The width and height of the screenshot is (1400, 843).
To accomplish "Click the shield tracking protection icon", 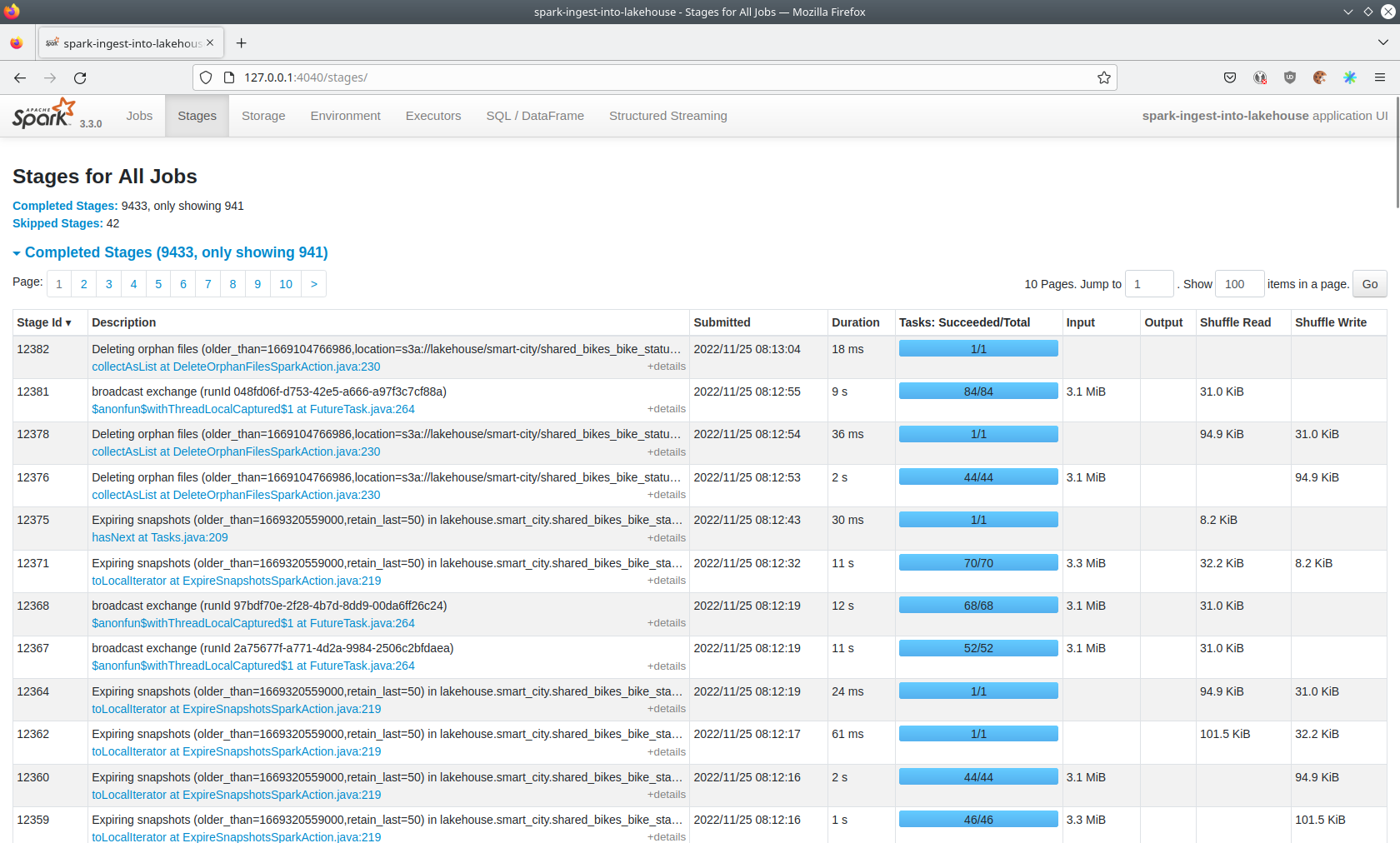I will click(206, 77).
